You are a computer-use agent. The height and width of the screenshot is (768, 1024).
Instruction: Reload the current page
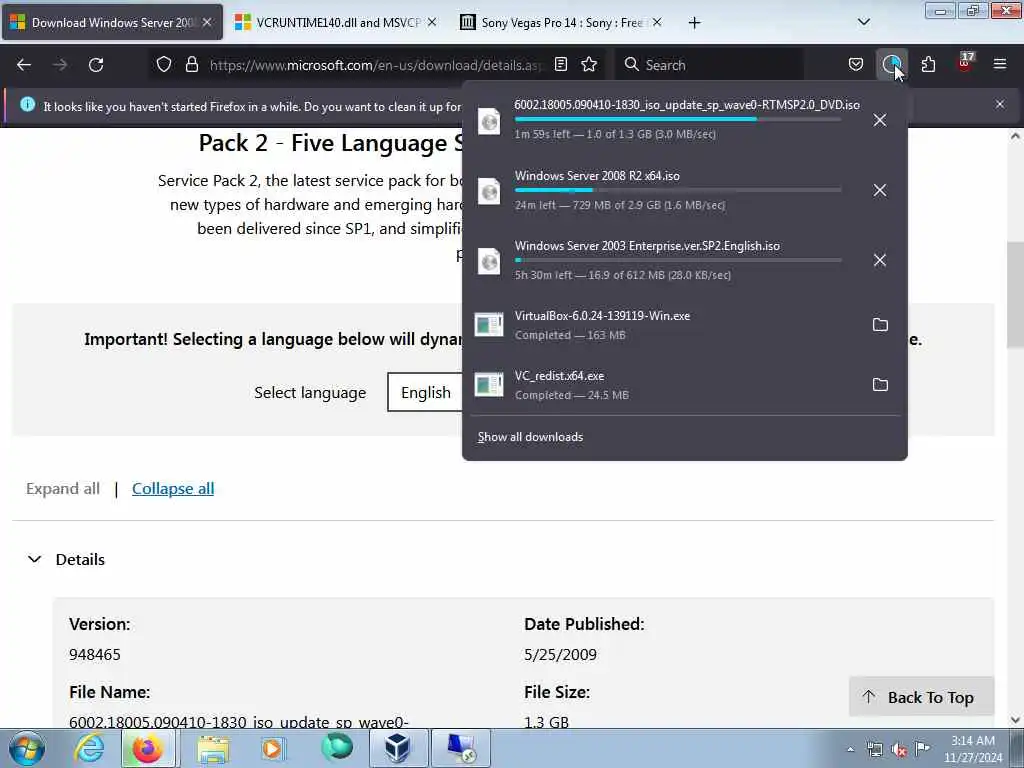[96, 65]
